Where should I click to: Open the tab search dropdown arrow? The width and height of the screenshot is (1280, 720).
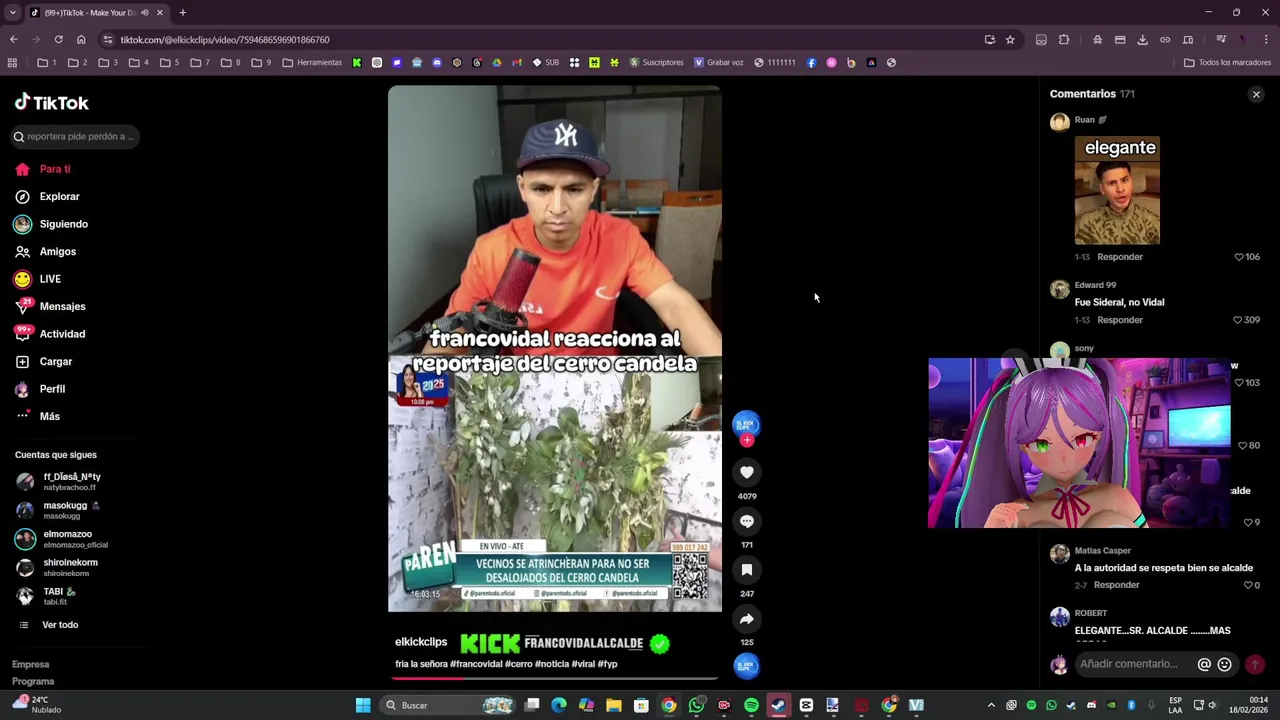(x=12, y=13)
